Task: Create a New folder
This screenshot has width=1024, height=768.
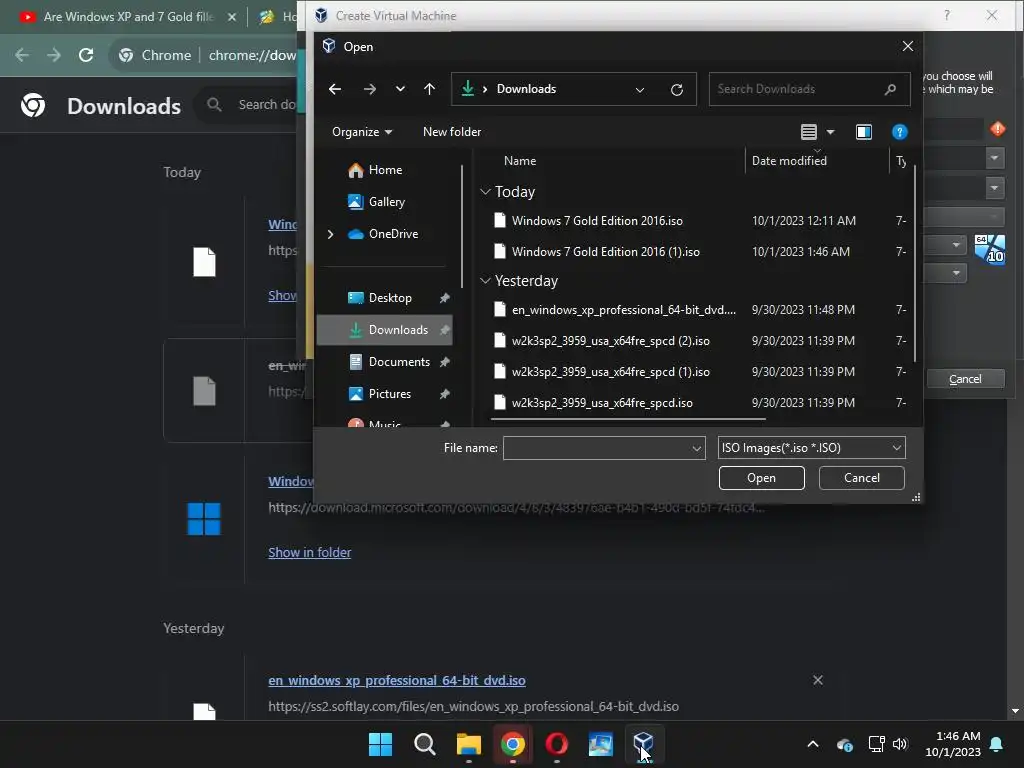Action: pyautogui.click(x=452, y=132)
